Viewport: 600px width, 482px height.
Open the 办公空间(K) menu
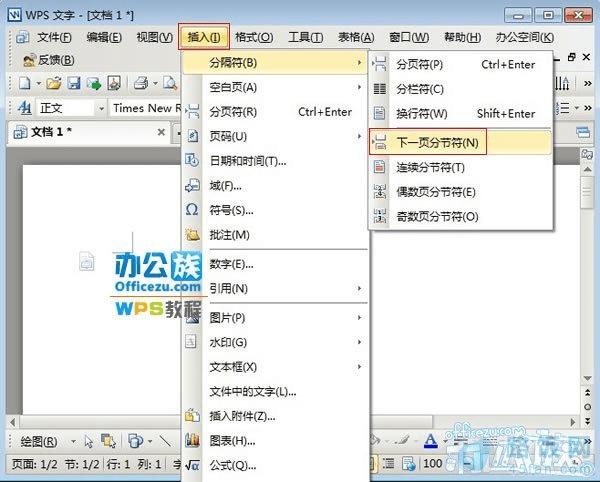tap(525, 37)
